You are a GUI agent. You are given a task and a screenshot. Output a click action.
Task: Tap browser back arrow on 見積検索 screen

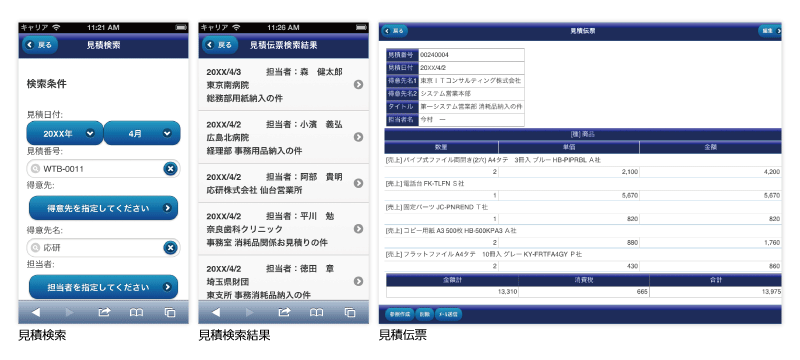tap(36, 312)
